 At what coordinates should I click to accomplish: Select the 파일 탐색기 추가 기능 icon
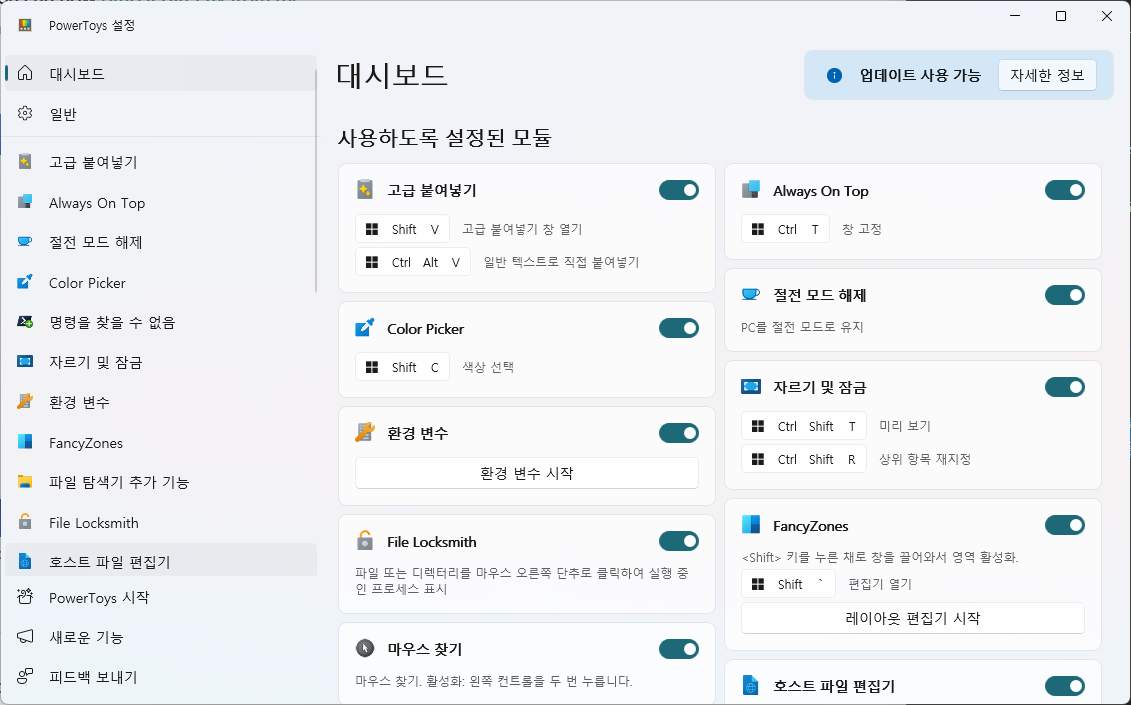24,482
